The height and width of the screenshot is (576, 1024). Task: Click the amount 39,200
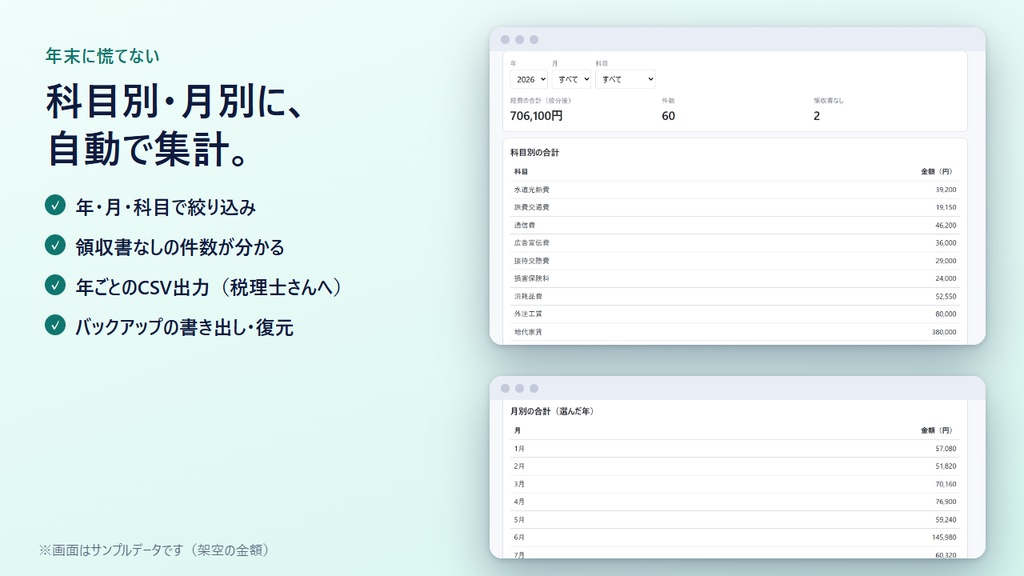point(946,189)
